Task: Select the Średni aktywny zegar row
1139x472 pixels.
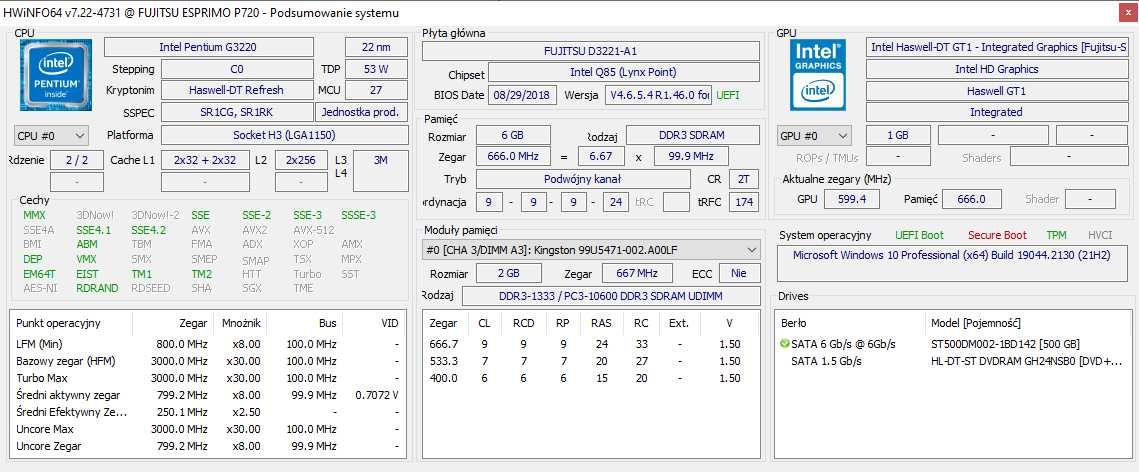Action: click(208, 395)
